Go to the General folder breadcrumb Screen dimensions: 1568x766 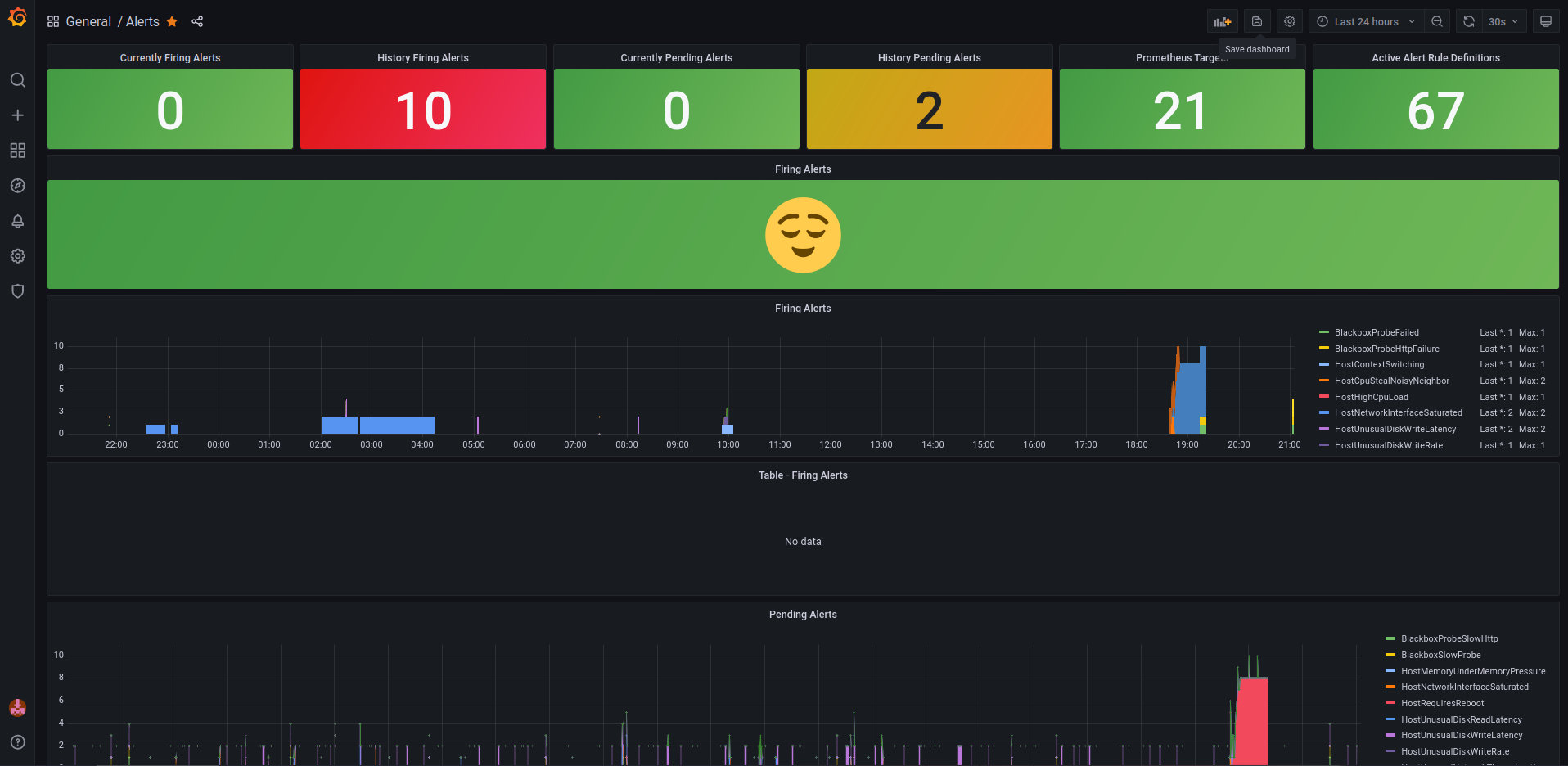coord(88,22)
